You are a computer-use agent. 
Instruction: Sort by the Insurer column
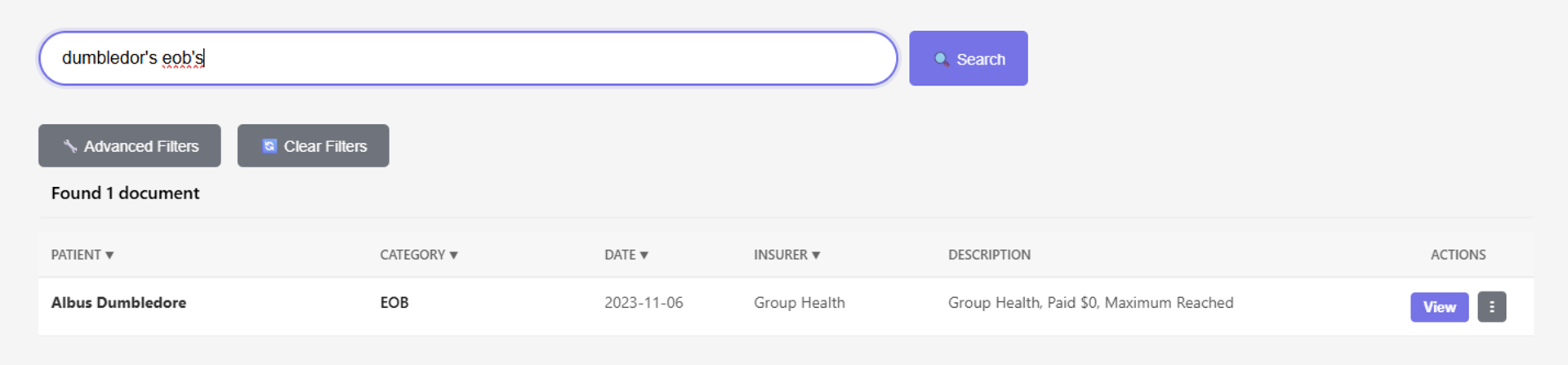click(x=786, y=255)
